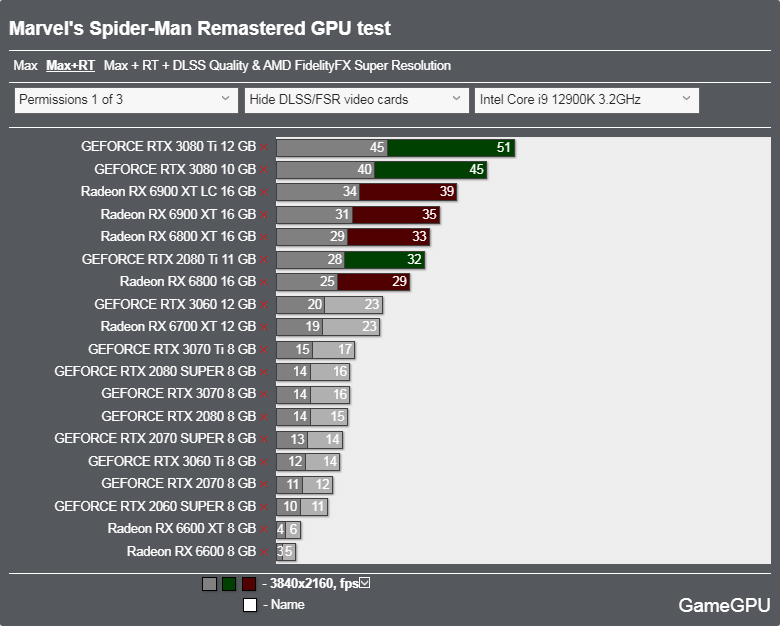The height and width of the screenshot is (626, 780).
Task: Remove GEFORCE RTX 3060 Ti 8 GB via X
Action: click(x=264, y=462)
